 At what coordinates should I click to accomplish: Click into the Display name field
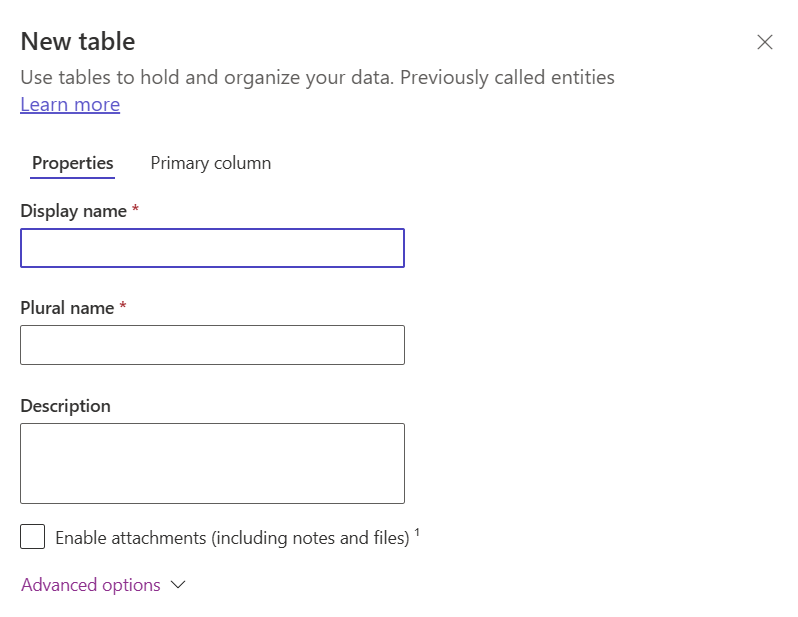(212, 248)
